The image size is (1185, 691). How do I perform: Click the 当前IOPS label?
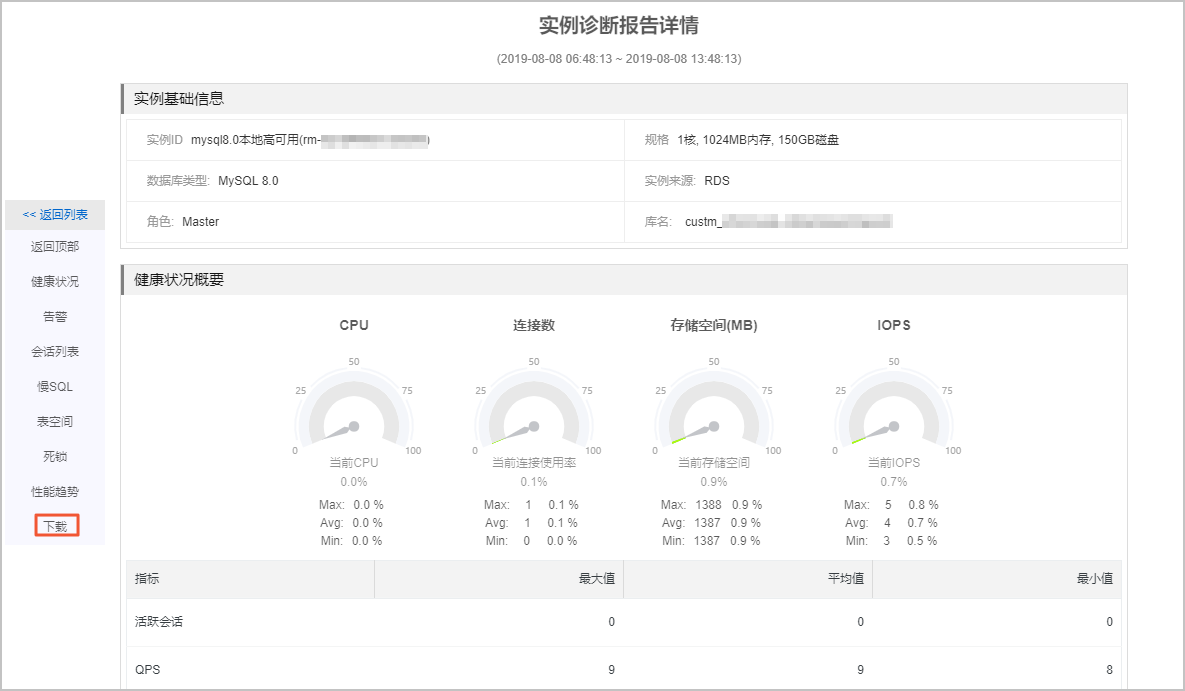893,463
